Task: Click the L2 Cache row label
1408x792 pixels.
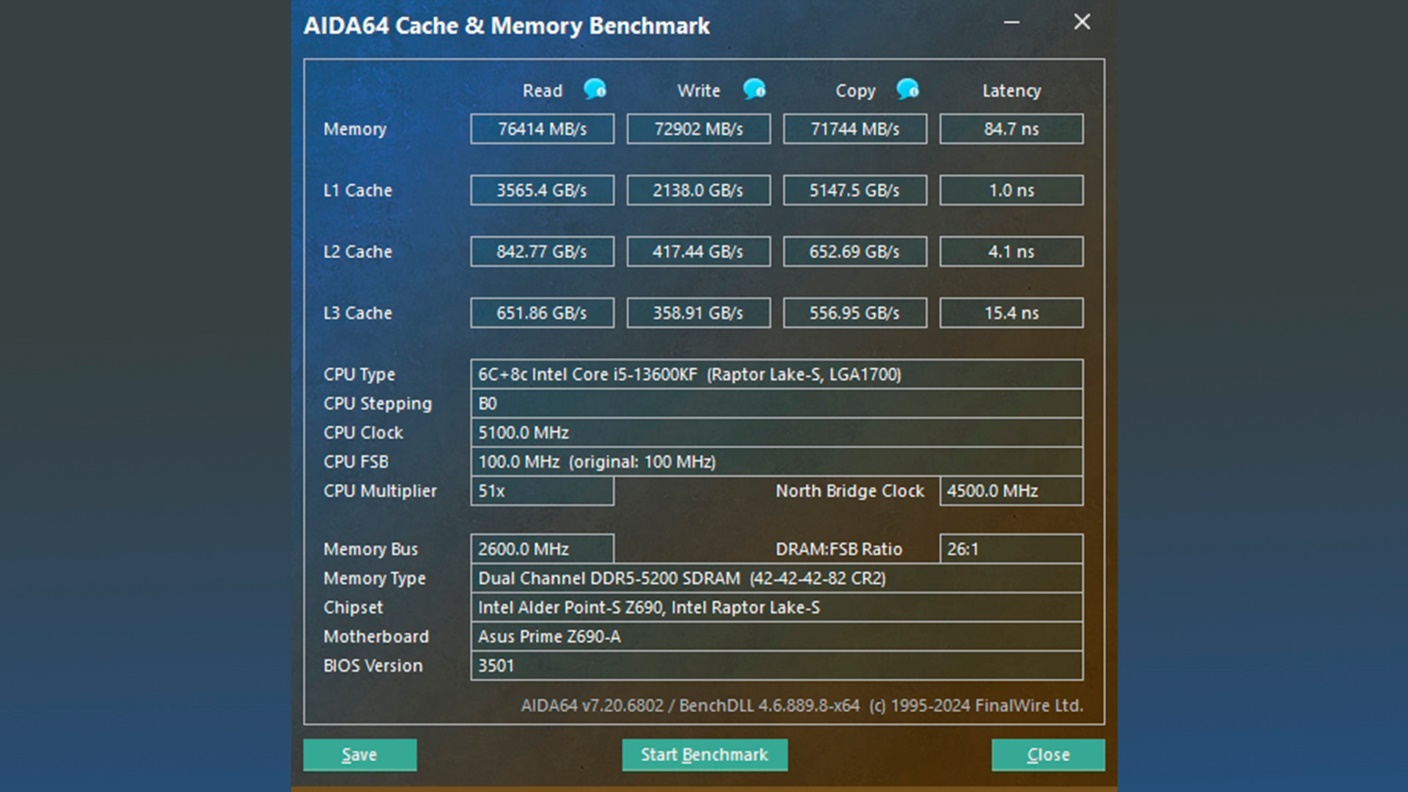Action: pos(357,251)
